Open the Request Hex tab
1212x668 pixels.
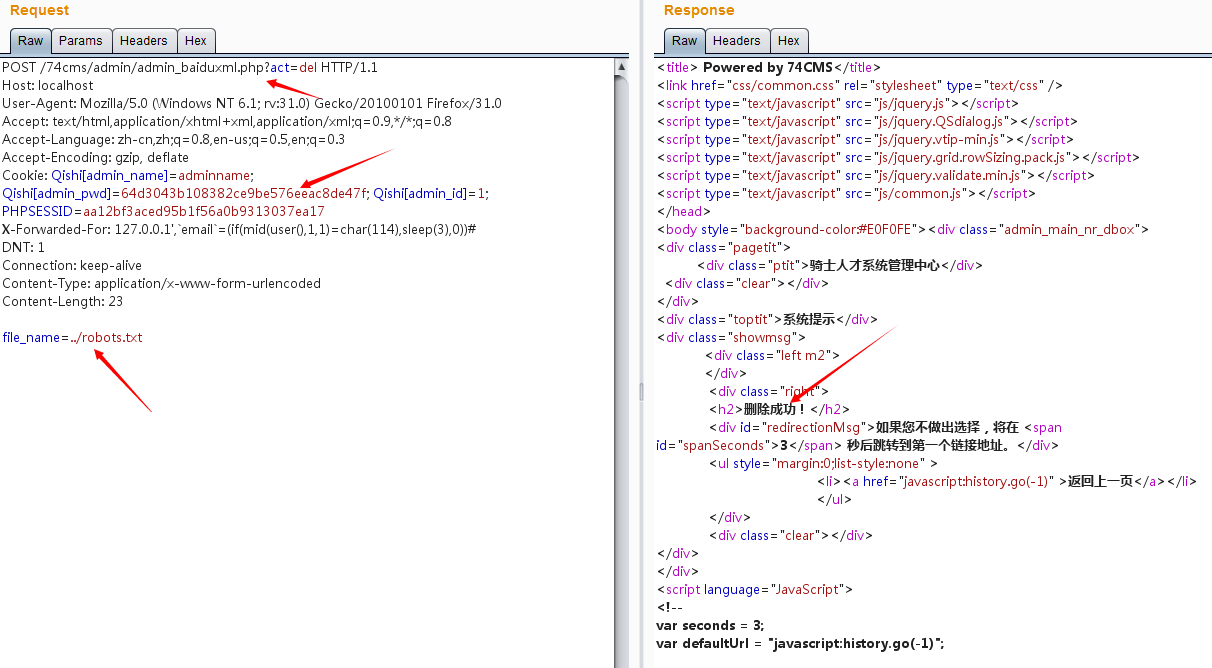click(x=196, y=41)
